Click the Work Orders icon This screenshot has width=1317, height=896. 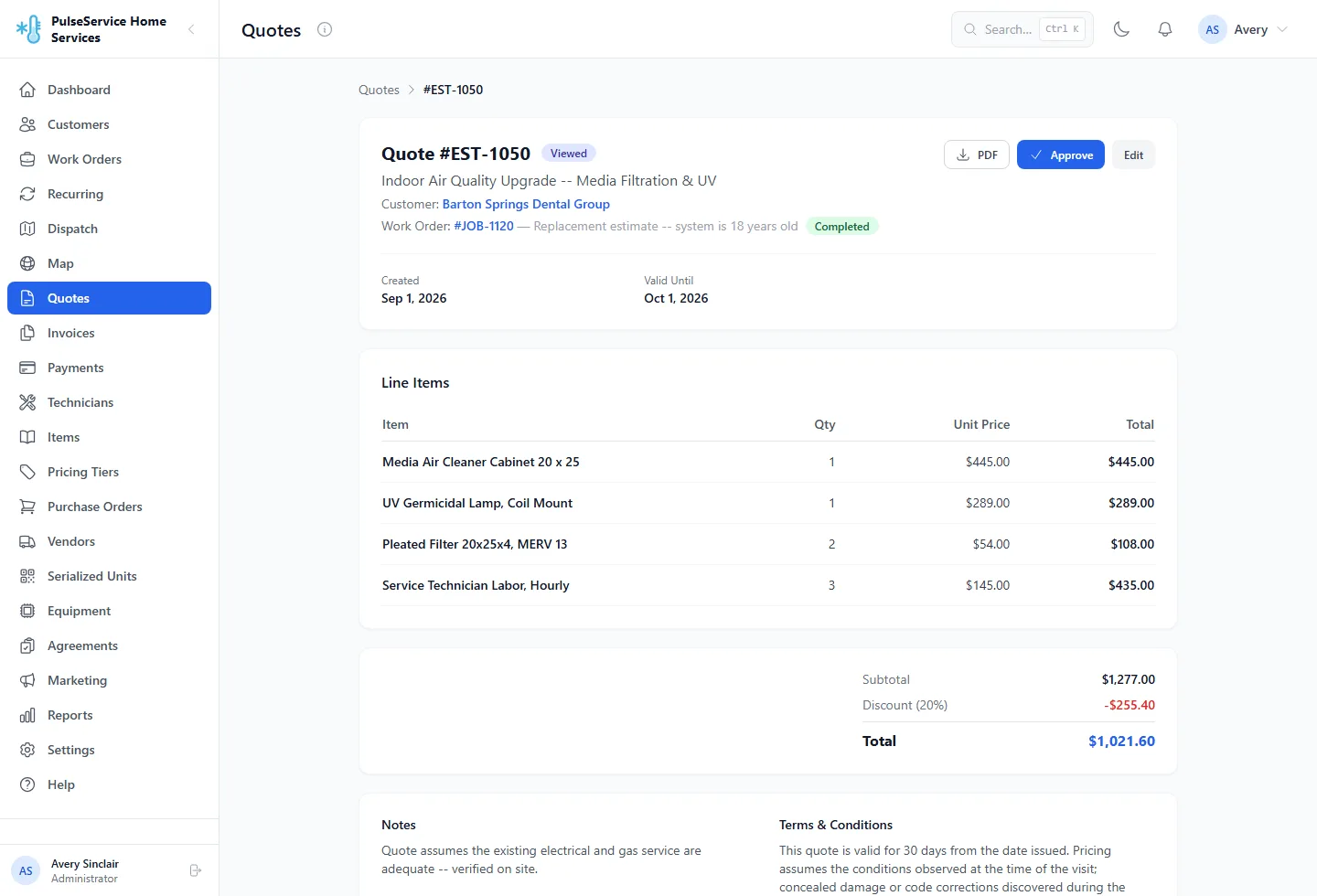pos(27,159)
